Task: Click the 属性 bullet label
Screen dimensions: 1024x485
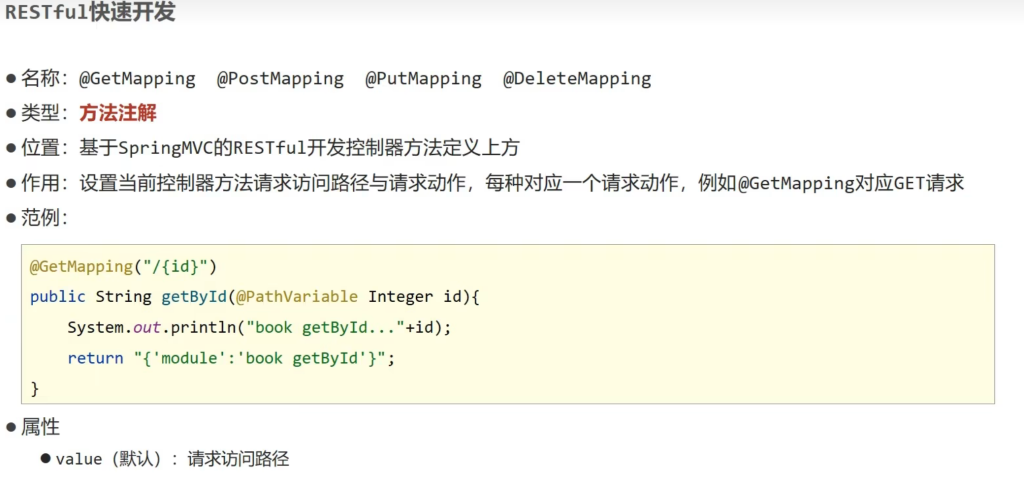Action: pos(40,427)
